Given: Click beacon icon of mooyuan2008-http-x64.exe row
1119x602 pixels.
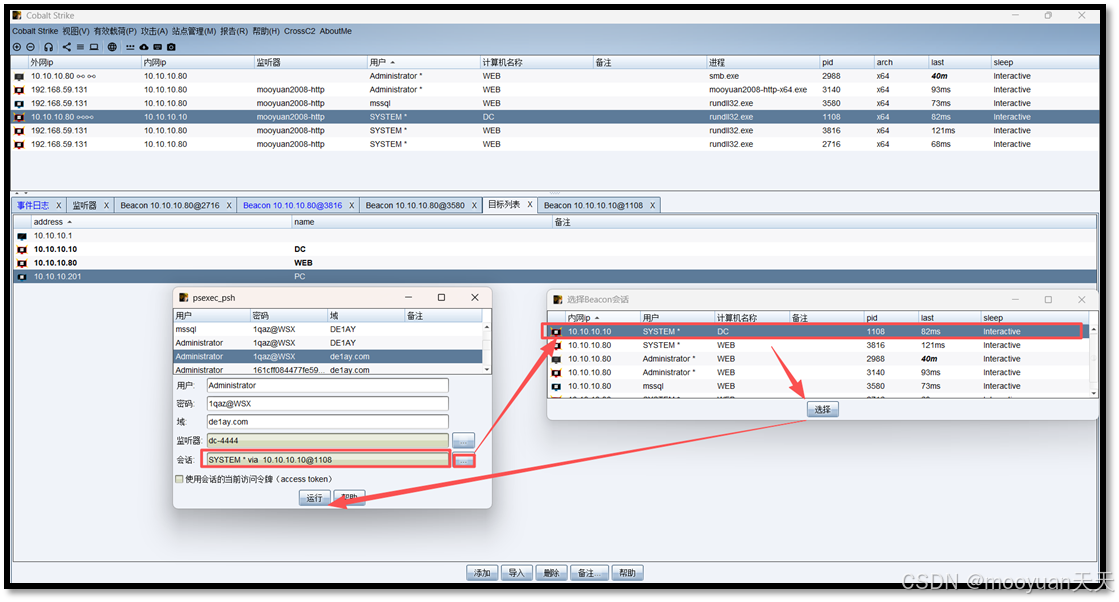Looking at the screenshot, I should coord(19,90).
